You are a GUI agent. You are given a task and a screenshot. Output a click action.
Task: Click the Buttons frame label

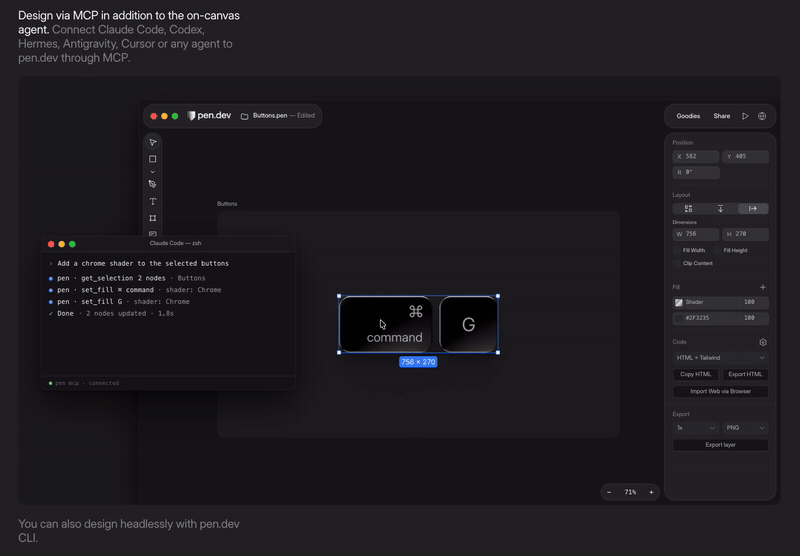(227, 204)
